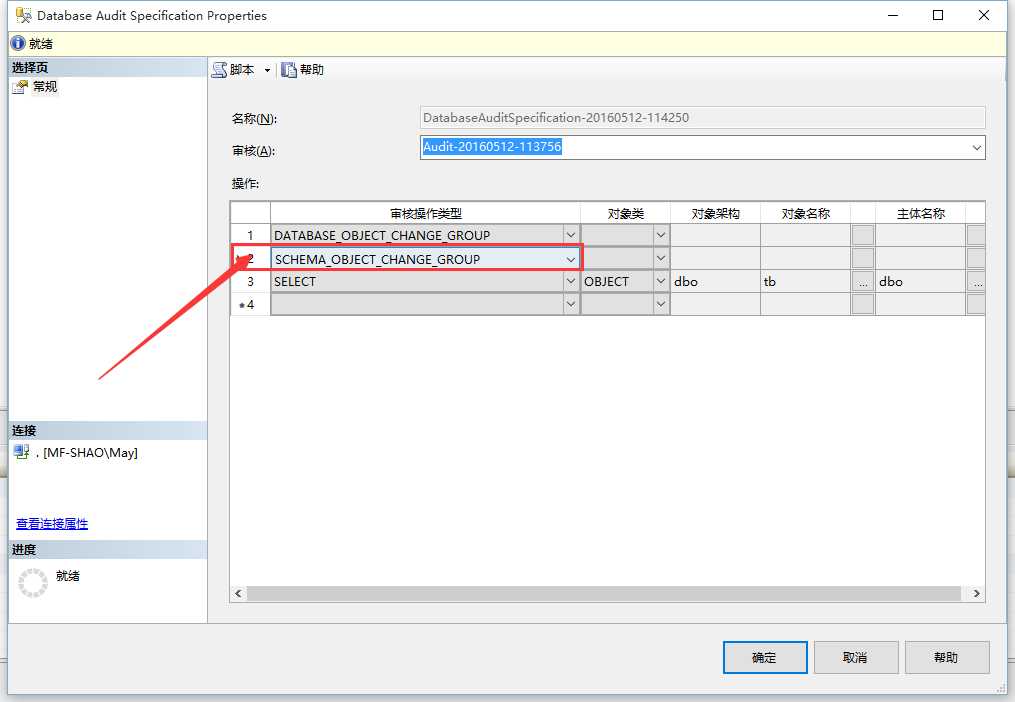Viewport: 1015px width, 702px height.
Task: Minimize the properties window
Action: tap(893, 15)
